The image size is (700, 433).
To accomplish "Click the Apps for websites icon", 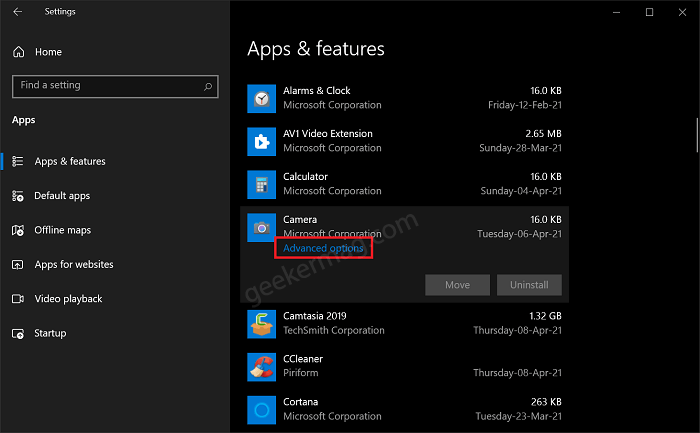I will [x=18, y=264].
